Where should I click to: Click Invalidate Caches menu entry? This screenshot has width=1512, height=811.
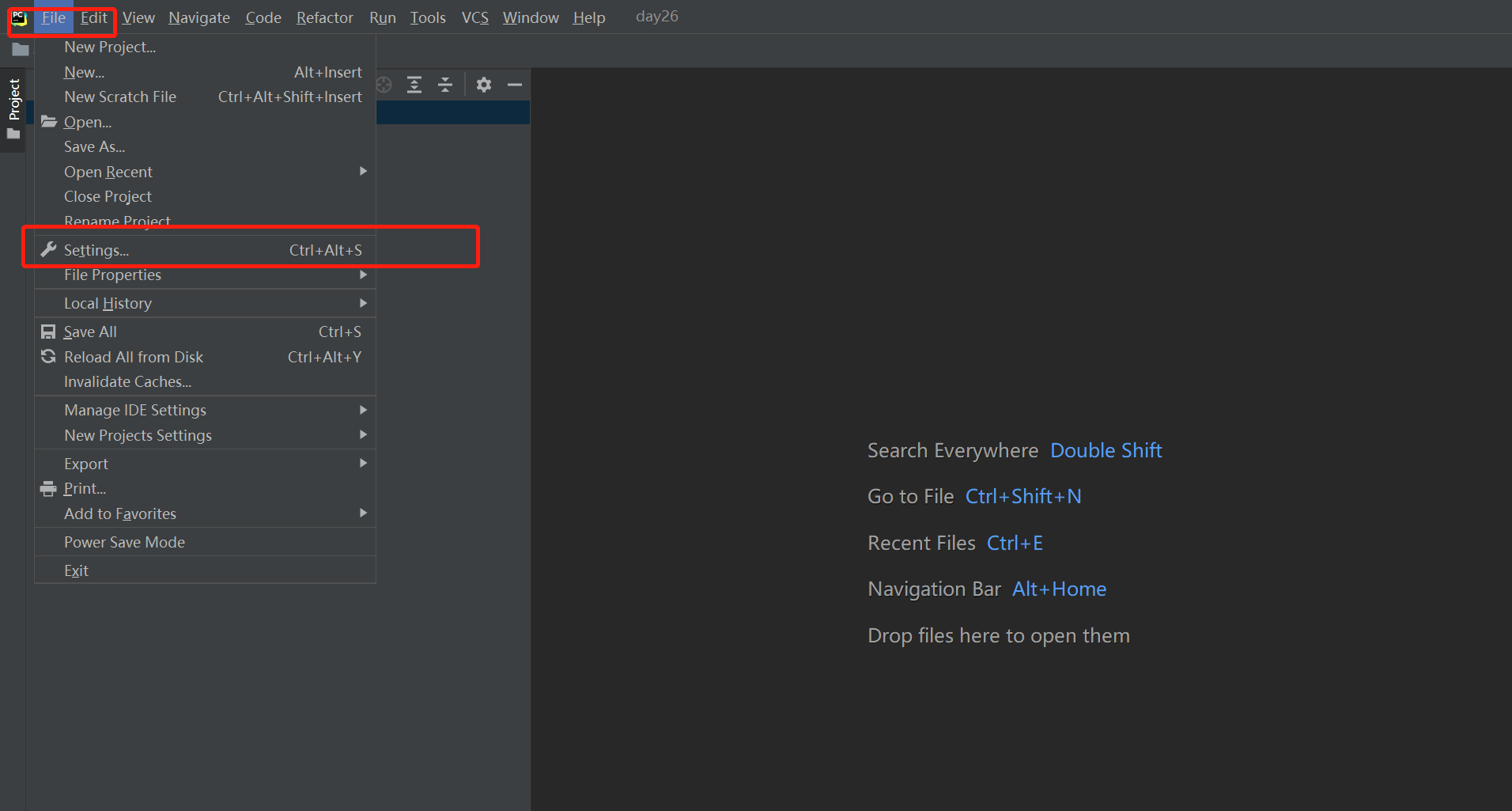tap(127, 381)
